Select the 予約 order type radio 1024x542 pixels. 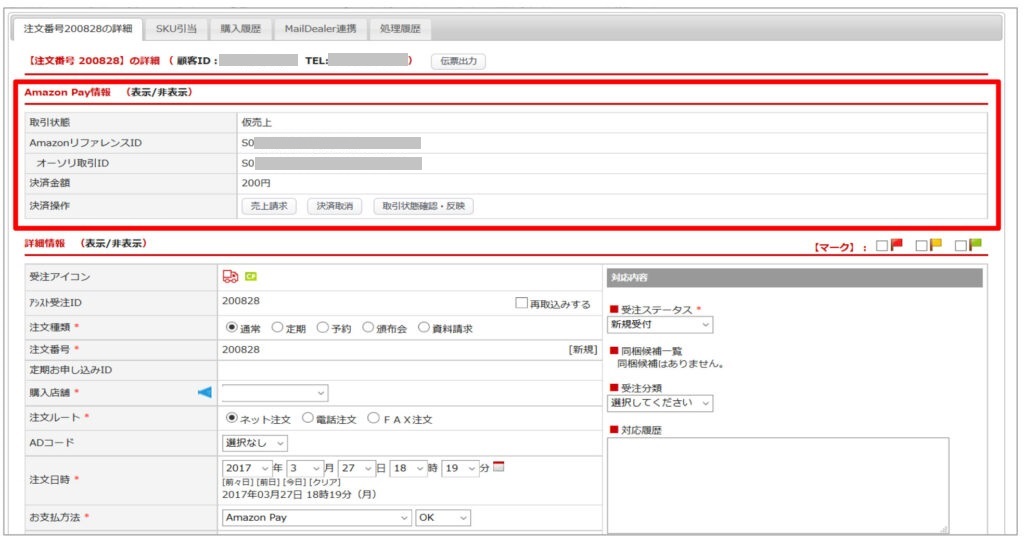point(323,327)
